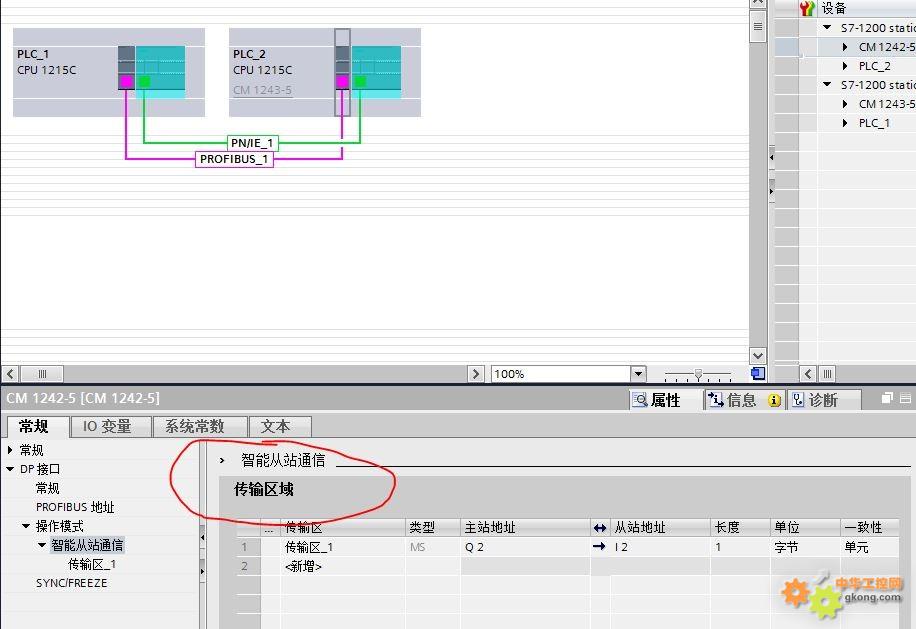This screenshot has width=916, height=629.
Task: Adjust the zoom slider handle
Action: (698, 373)
